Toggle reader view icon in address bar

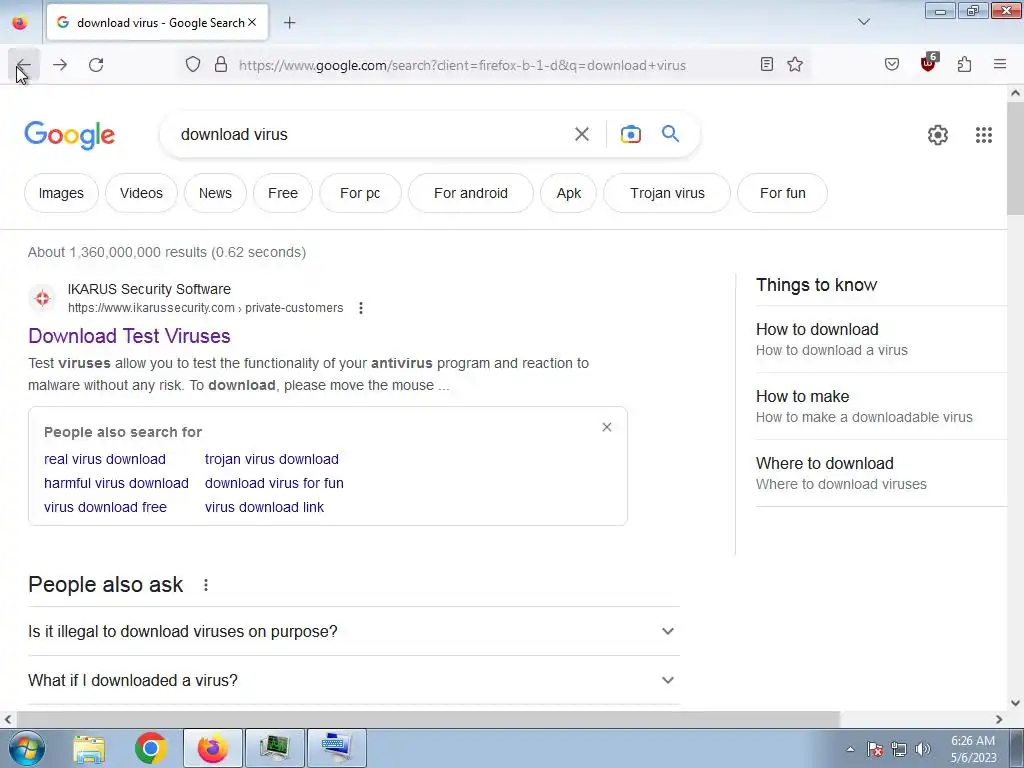pos(767,64)
